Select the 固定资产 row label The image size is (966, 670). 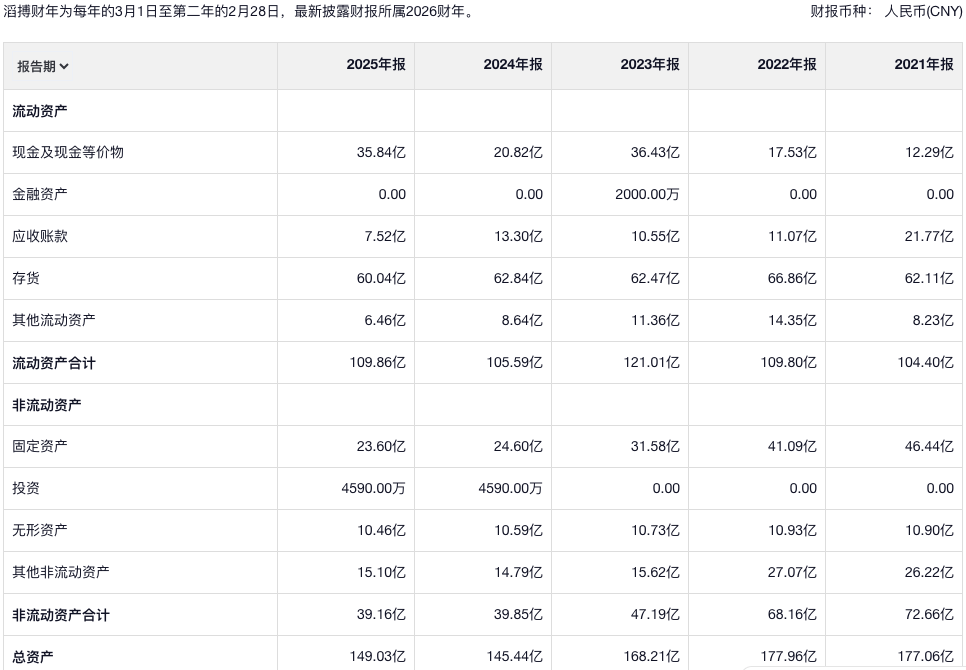[x=40, y=447]
